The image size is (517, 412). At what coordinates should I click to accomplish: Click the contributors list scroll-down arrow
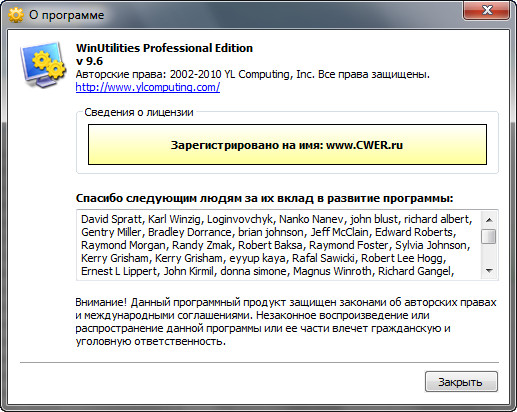coord(489,271)
